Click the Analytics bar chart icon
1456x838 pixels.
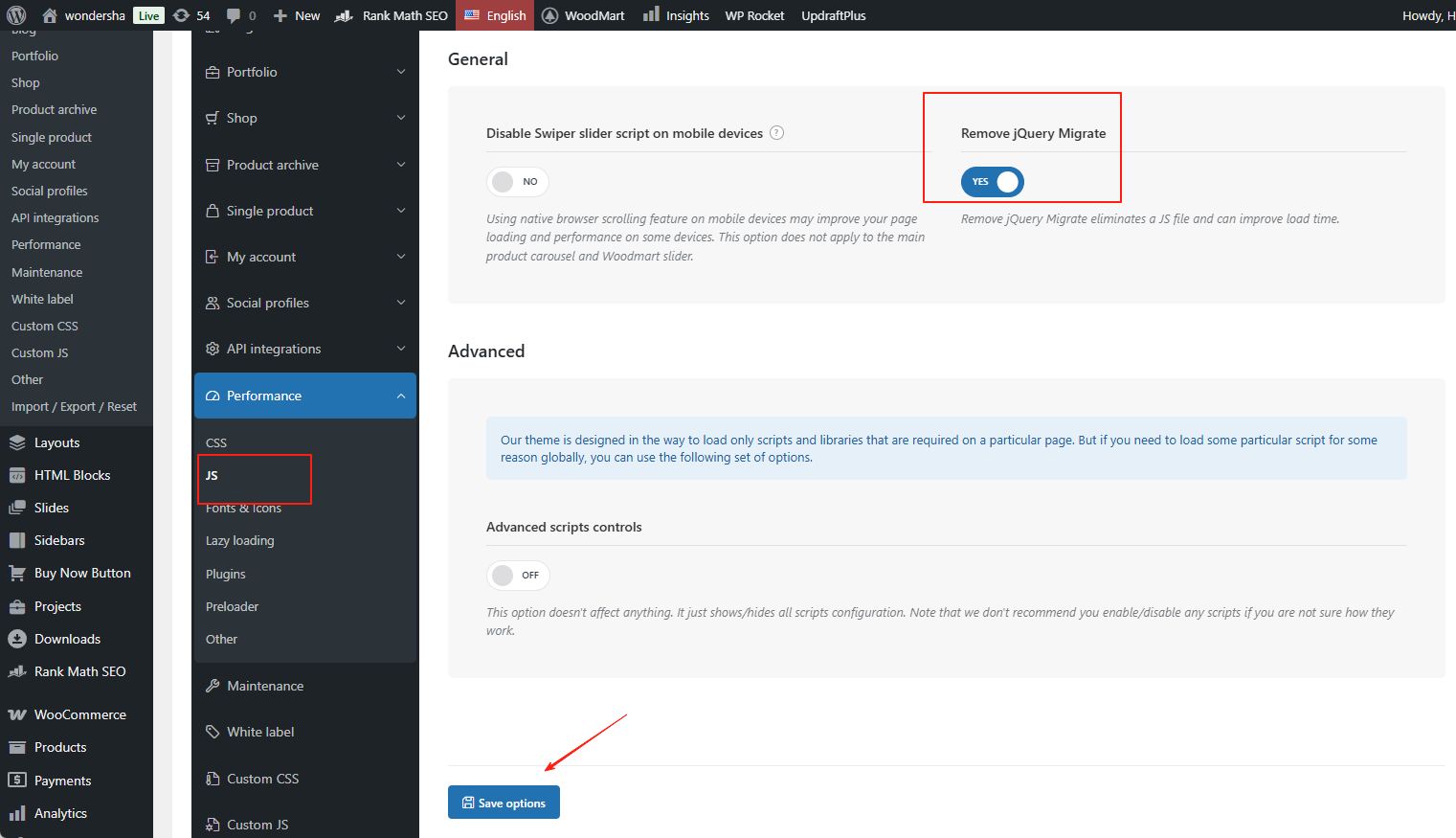17,813
